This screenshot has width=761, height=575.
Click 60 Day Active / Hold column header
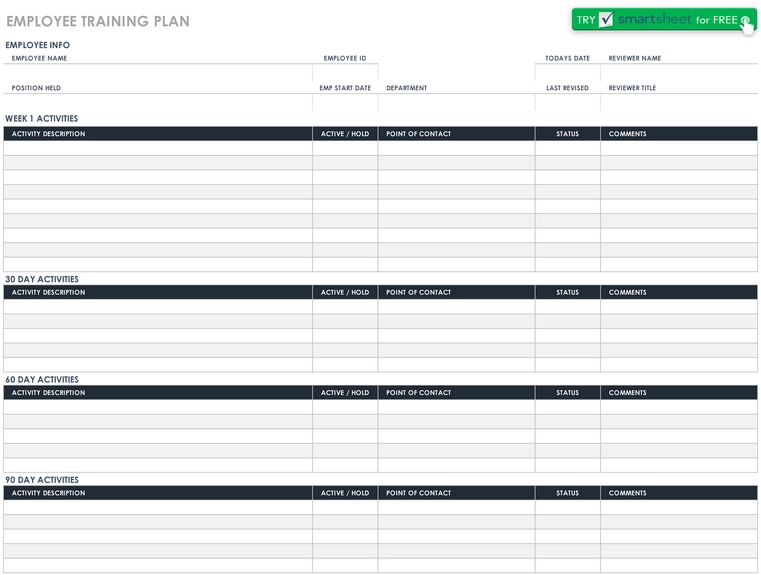click(x=345, y=393)
